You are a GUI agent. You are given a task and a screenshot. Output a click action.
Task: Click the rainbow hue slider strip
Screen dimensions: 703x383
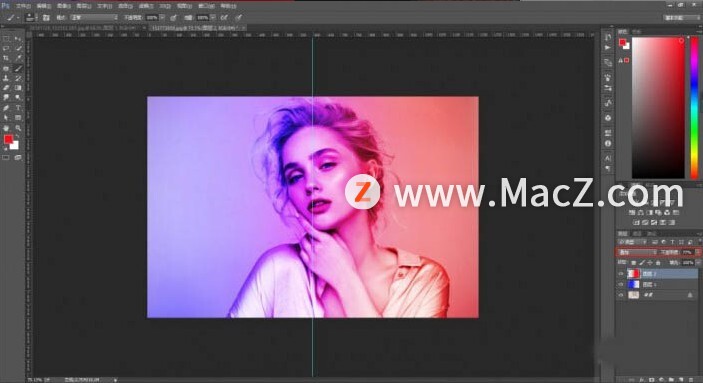[694, 108]
